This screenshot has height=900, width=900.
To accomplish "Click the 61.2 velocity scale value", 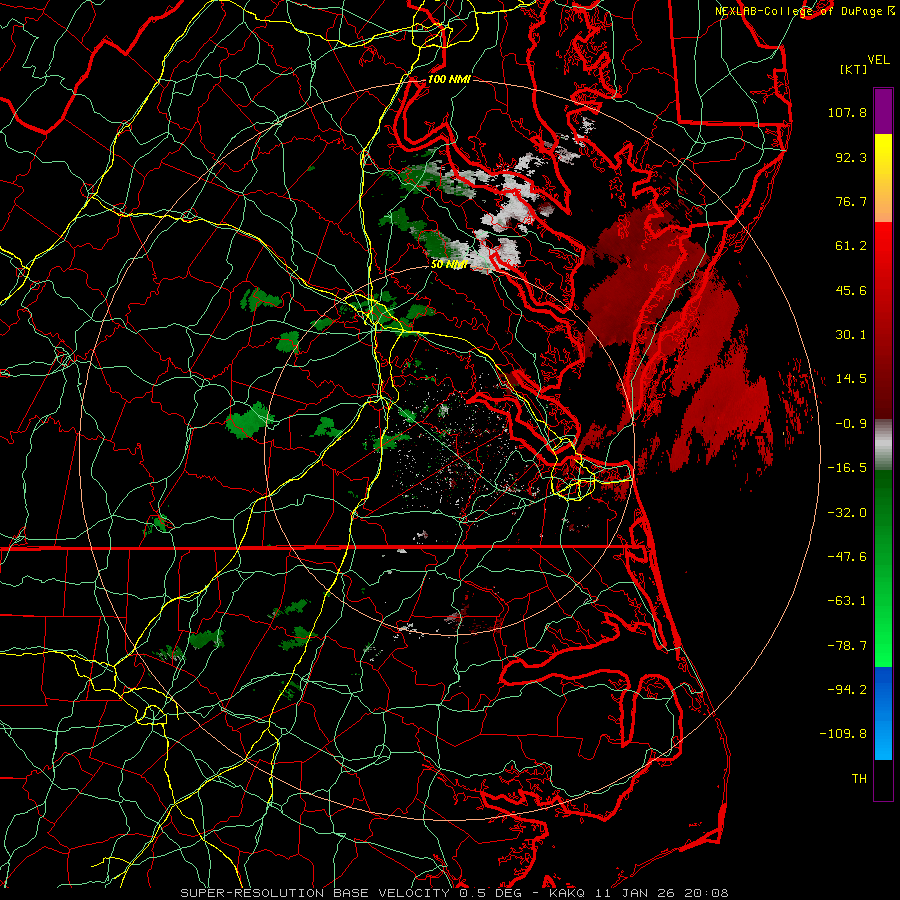I will tap(851, 246).
